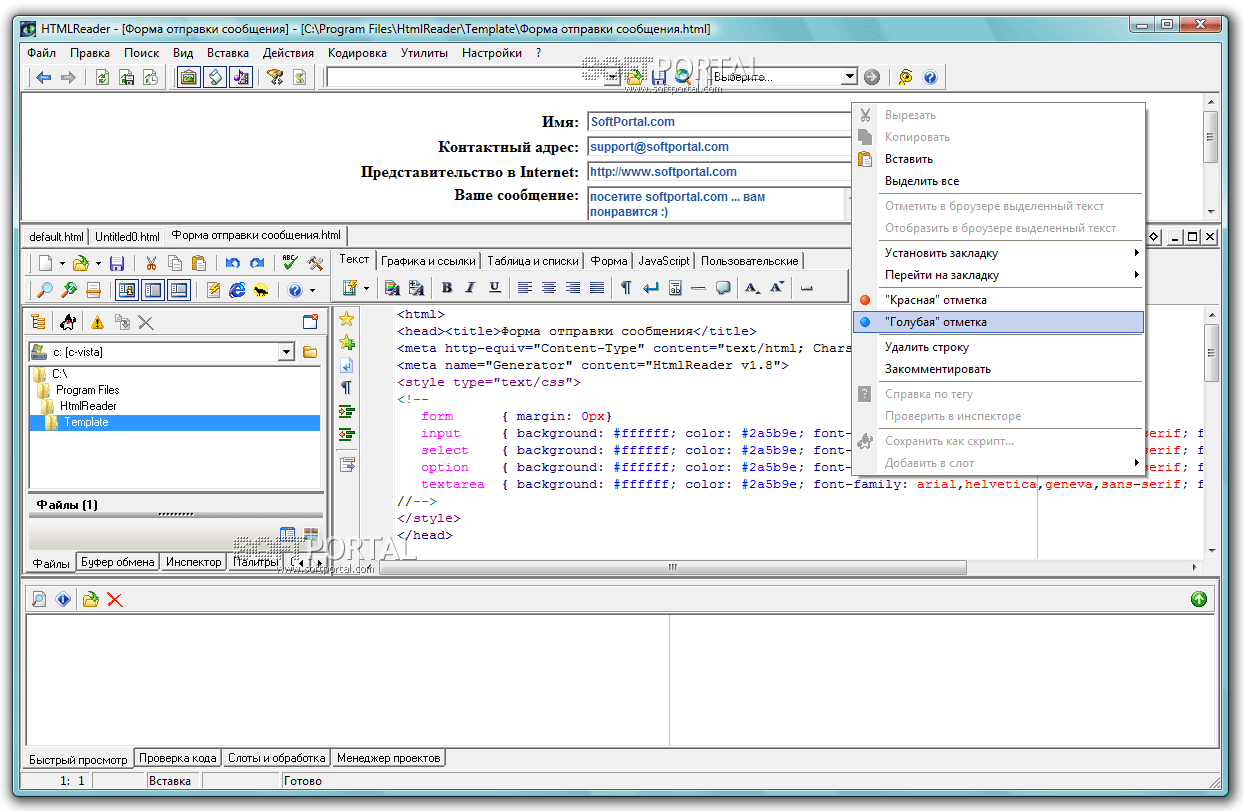Choose "Удалить строку" from the context menu
1244x811 pixels.
pos(926,347)
